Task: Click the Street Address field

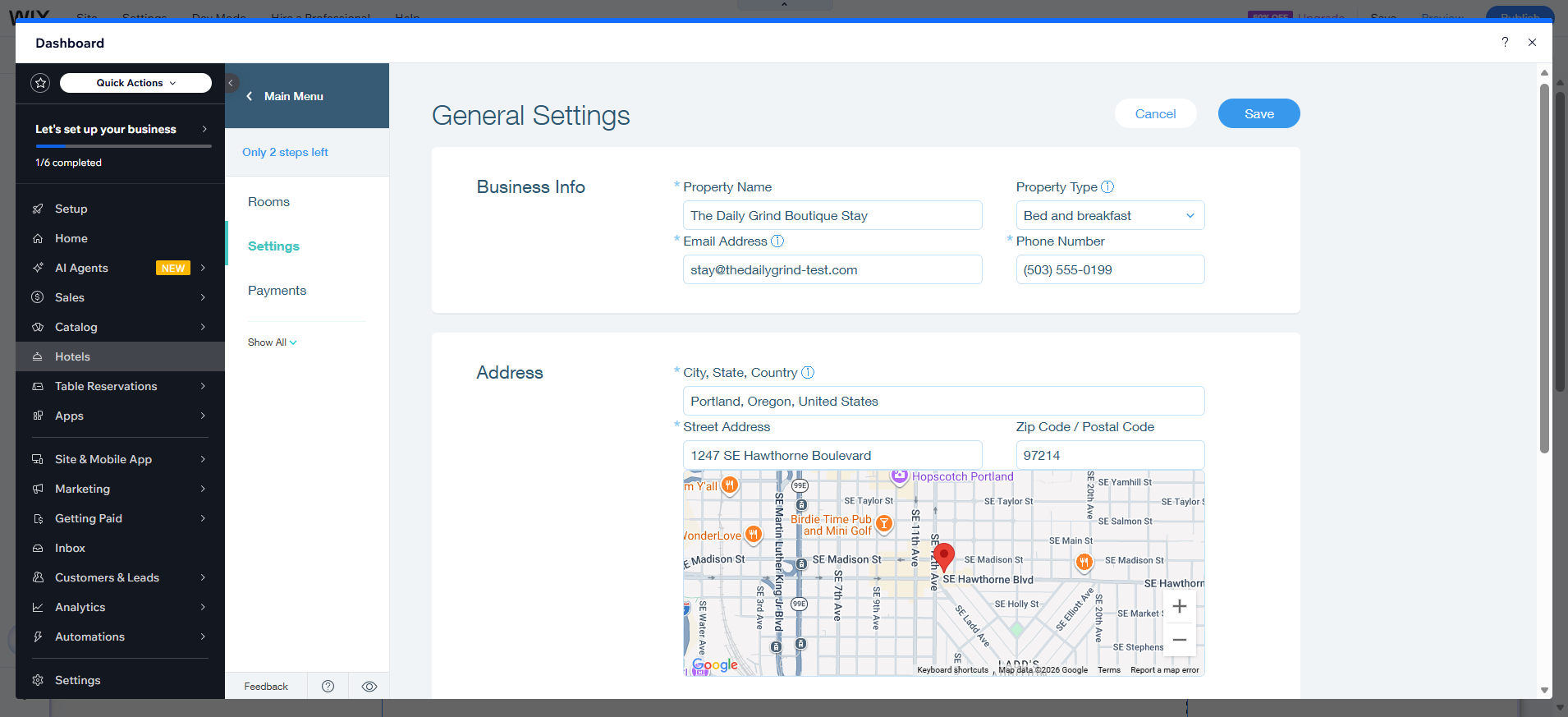Action: click(832, 455)
